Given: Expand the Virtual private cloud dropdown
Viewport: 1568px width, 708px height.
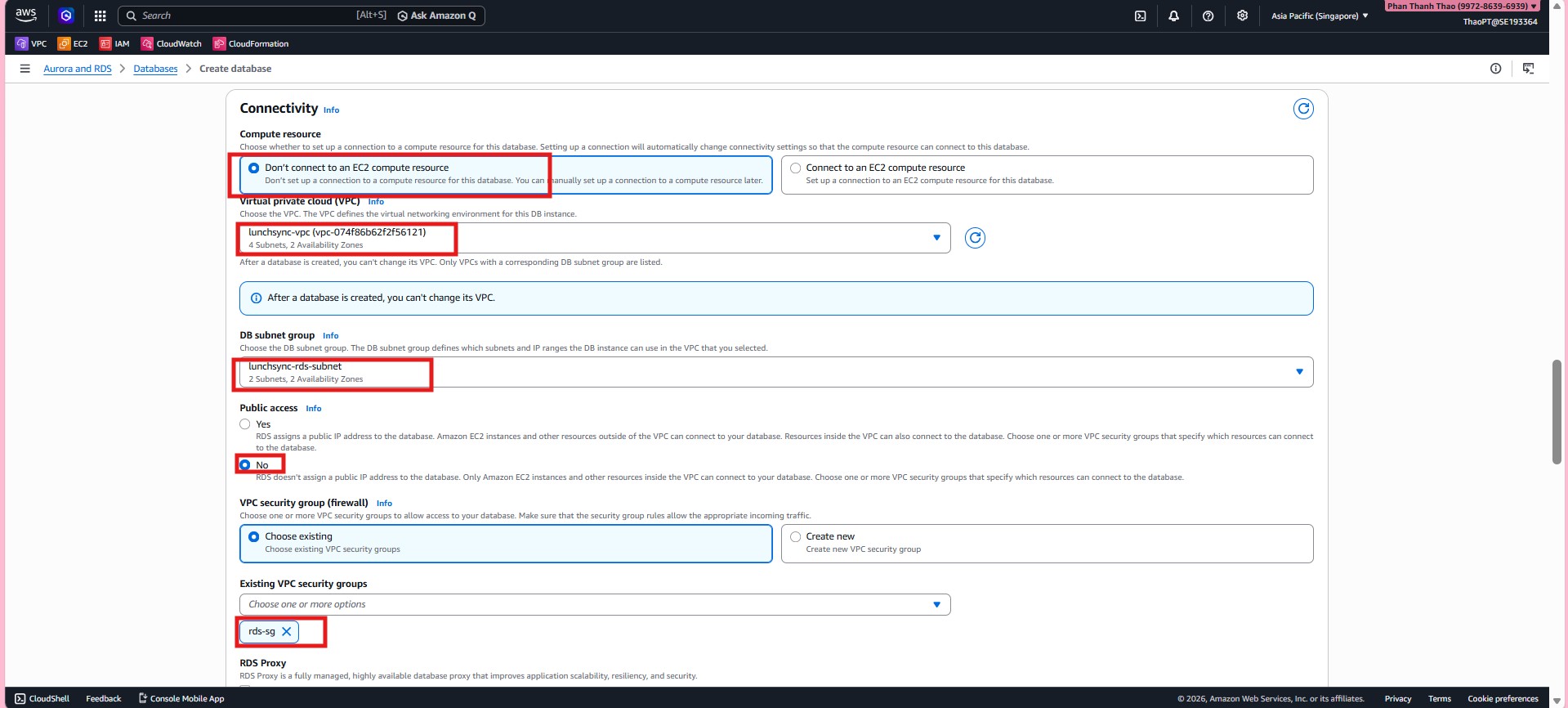Looking at the screenshot, I should click(x=936, y=238).
